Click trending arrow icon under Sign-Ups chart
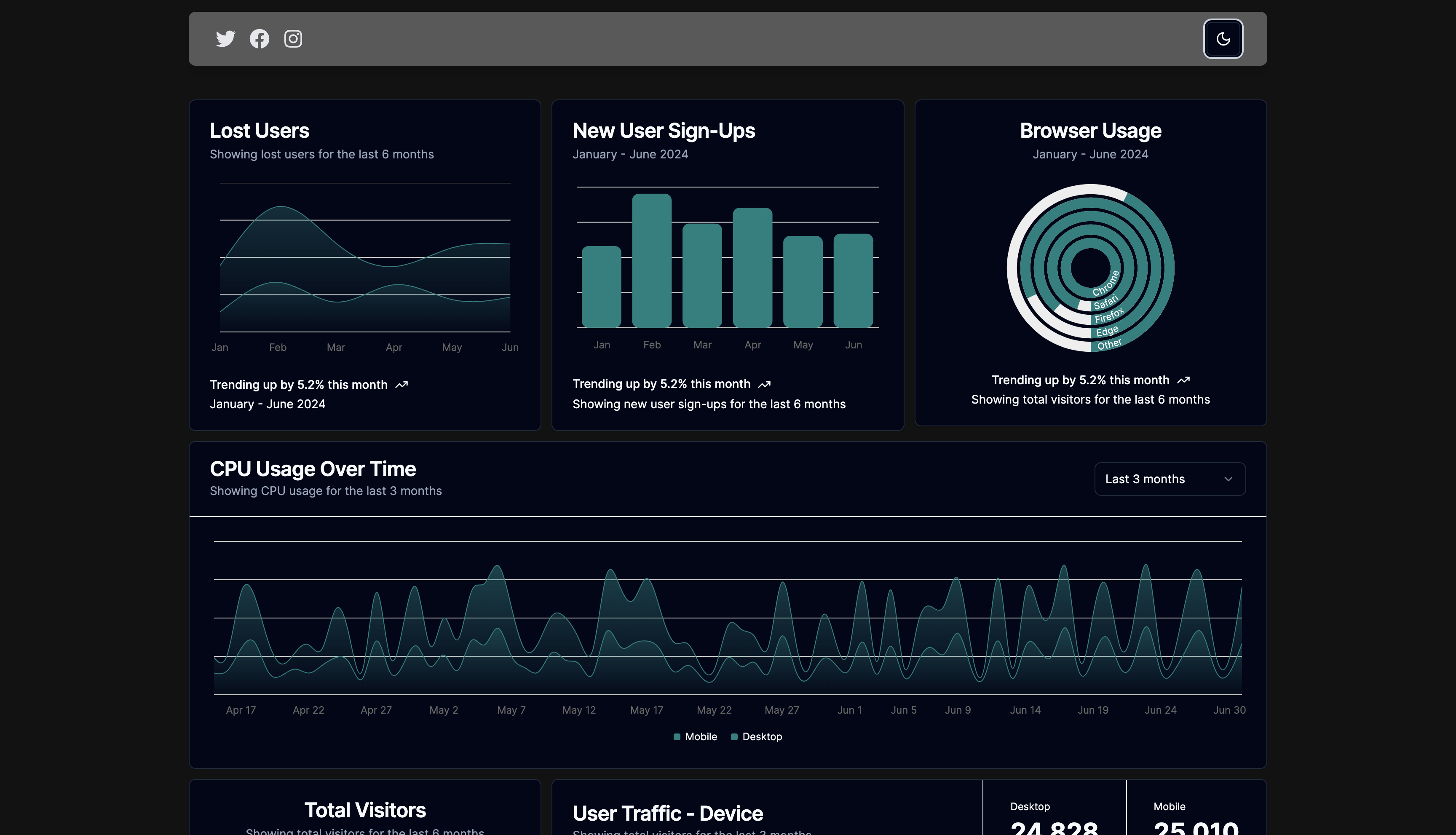This screenshot has width=1456, height=835. point(764,384)
